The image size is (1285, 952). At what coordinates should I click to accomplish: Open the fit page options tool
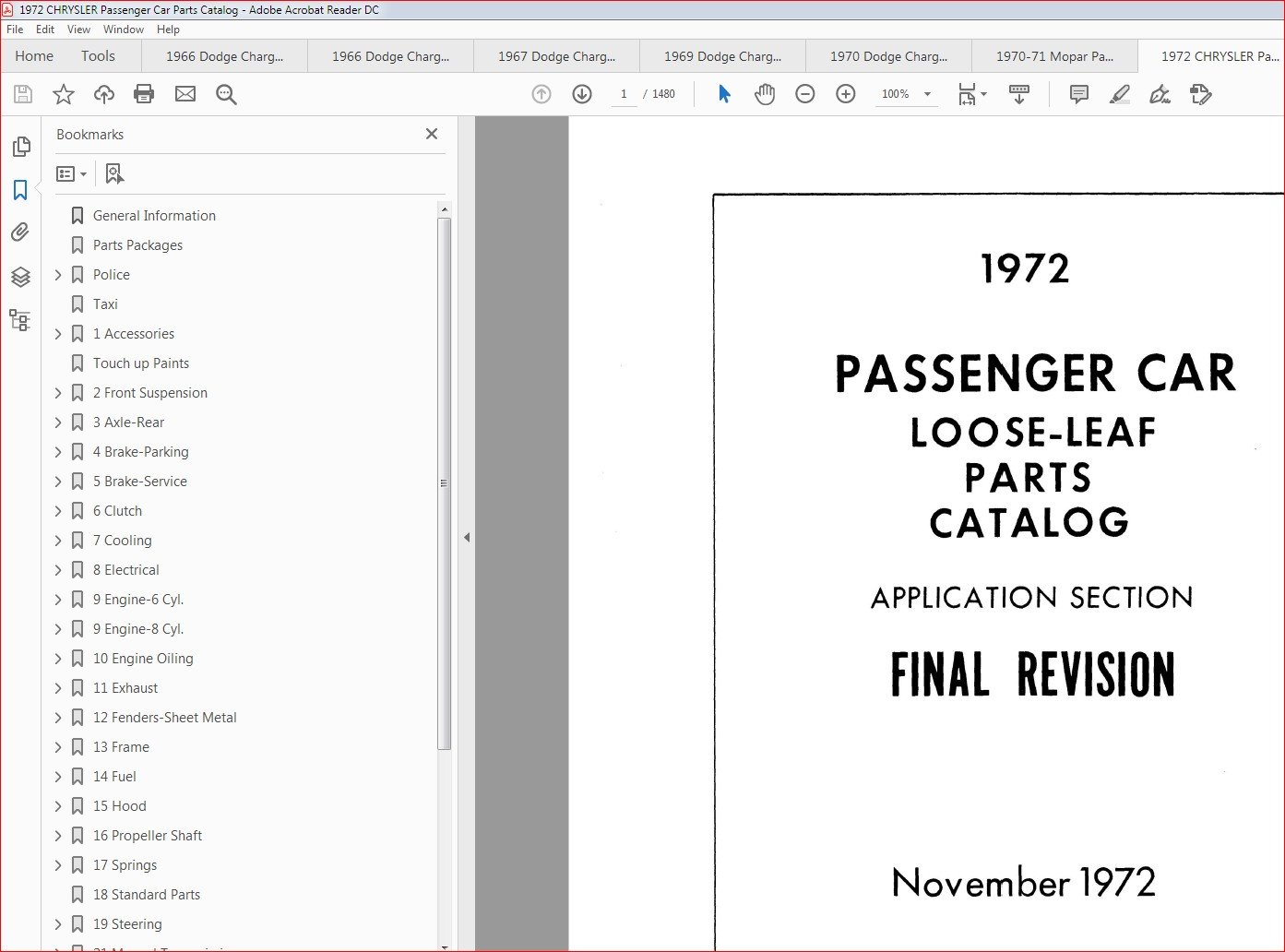(x=971, y=94)
